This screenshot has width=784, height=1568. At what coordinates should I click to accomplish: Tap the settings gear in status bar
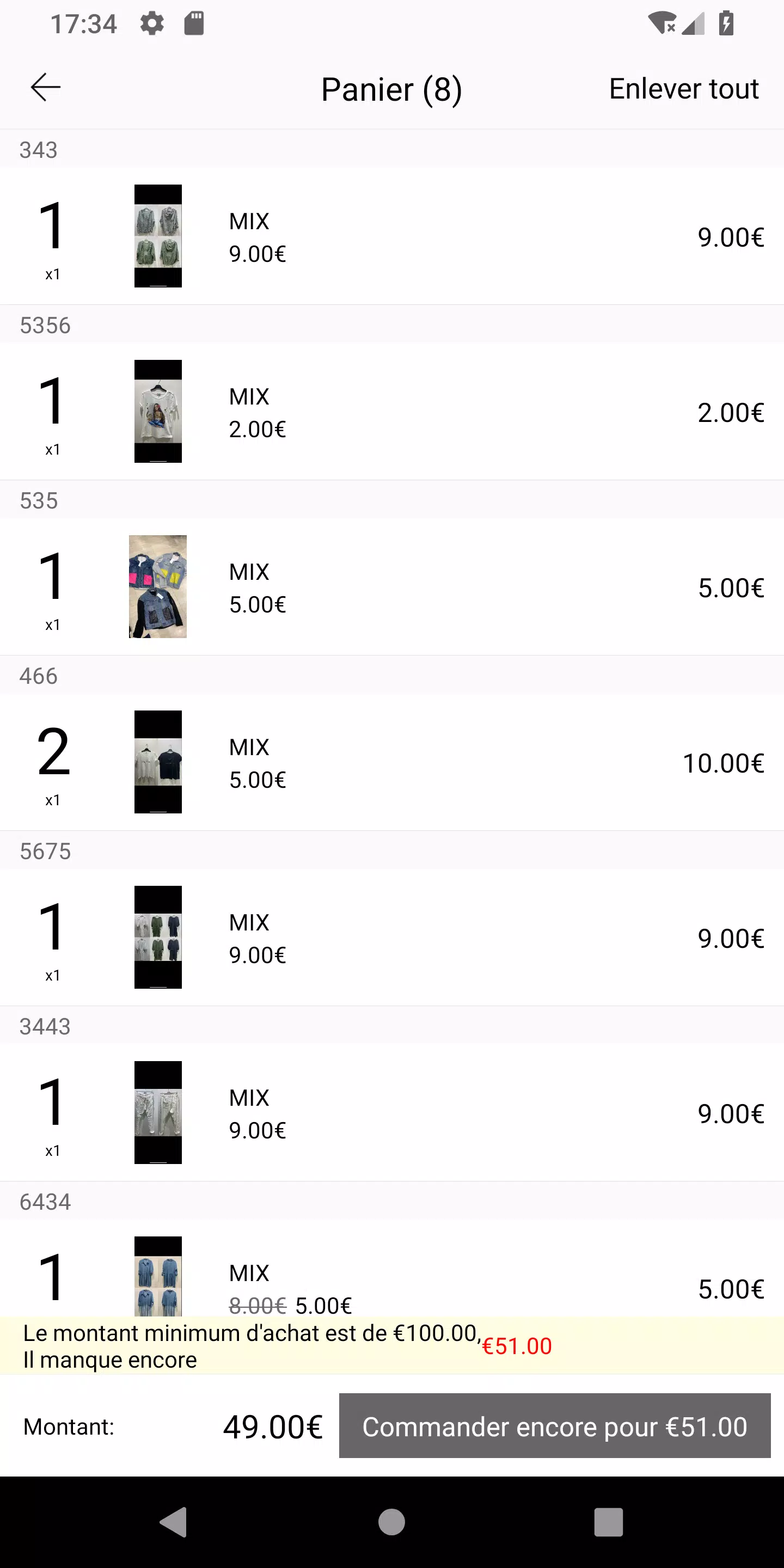[x=151, y=24]
